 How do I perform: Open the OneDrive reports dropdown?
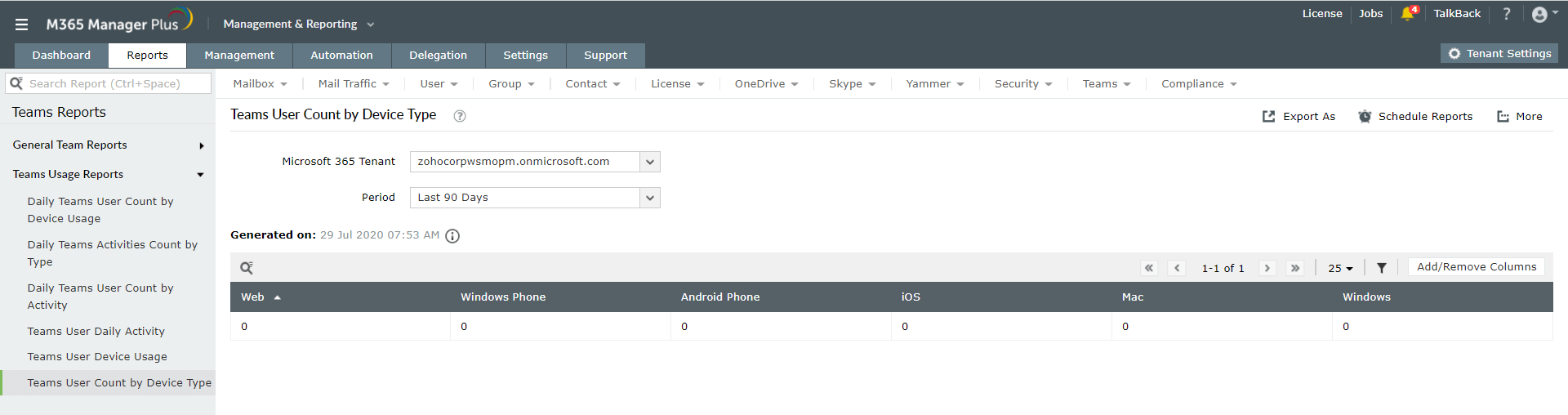[766, 84]
